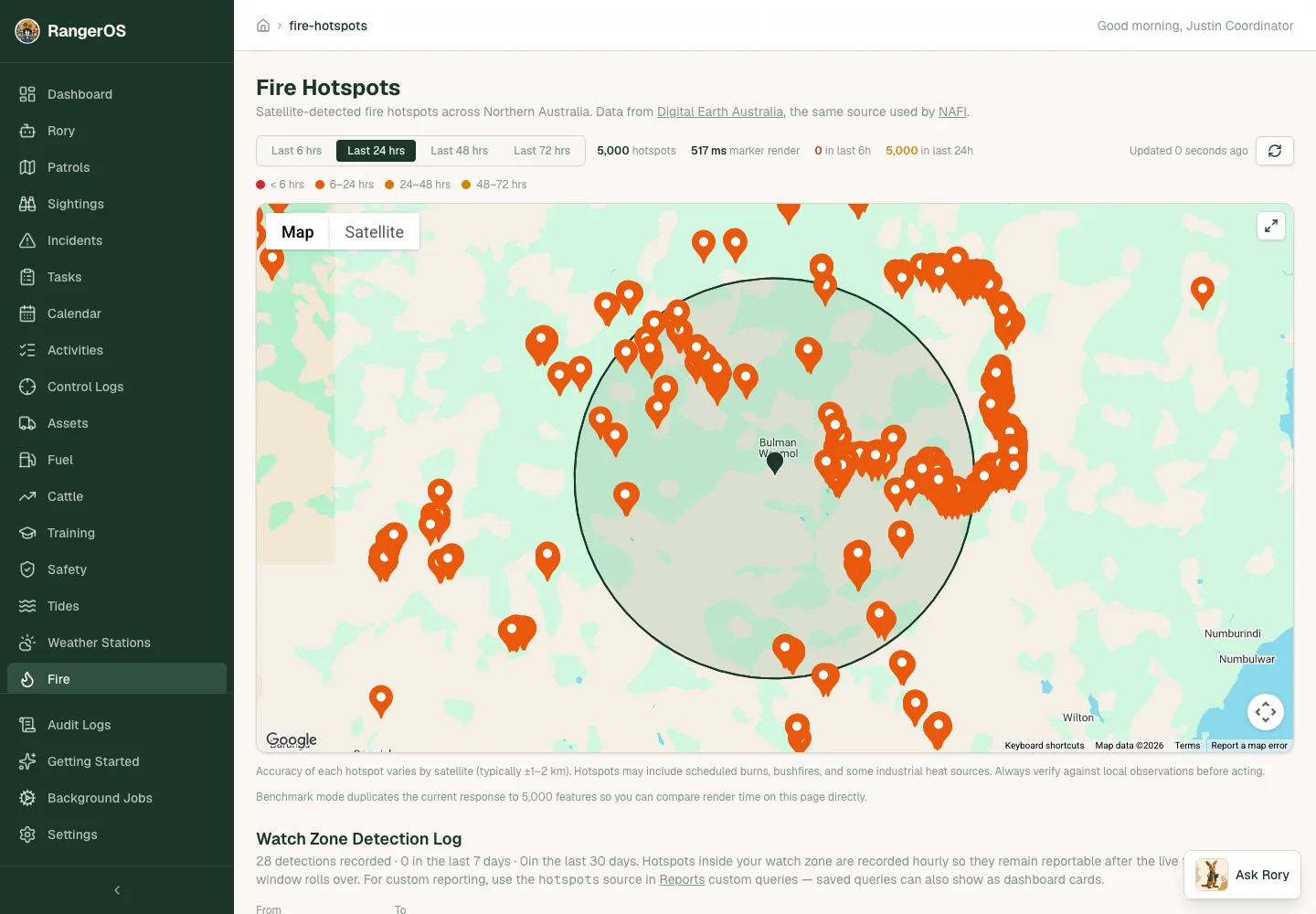
Task: Open the map camera pan control
Action: coord(1266,712)
